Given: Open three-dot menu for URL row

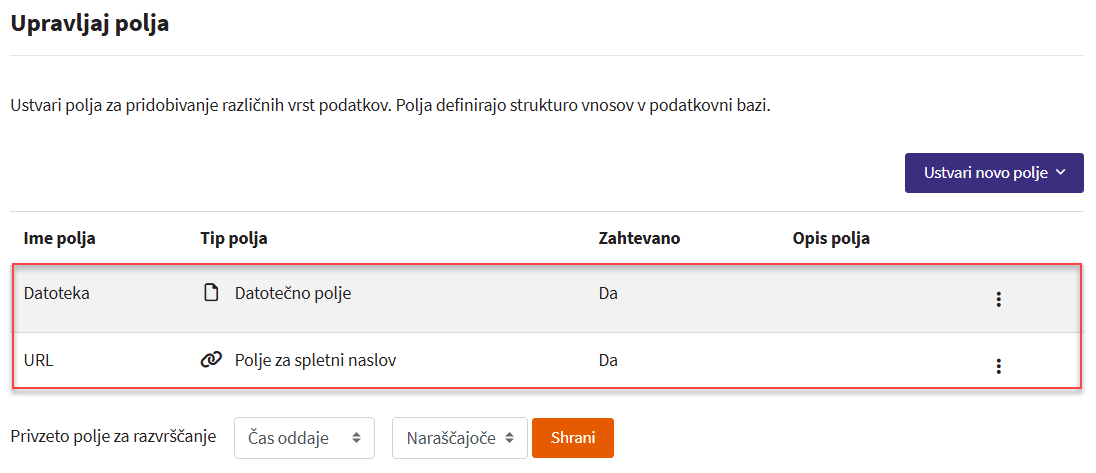Looking at the screenshot, I should point(998,366).
